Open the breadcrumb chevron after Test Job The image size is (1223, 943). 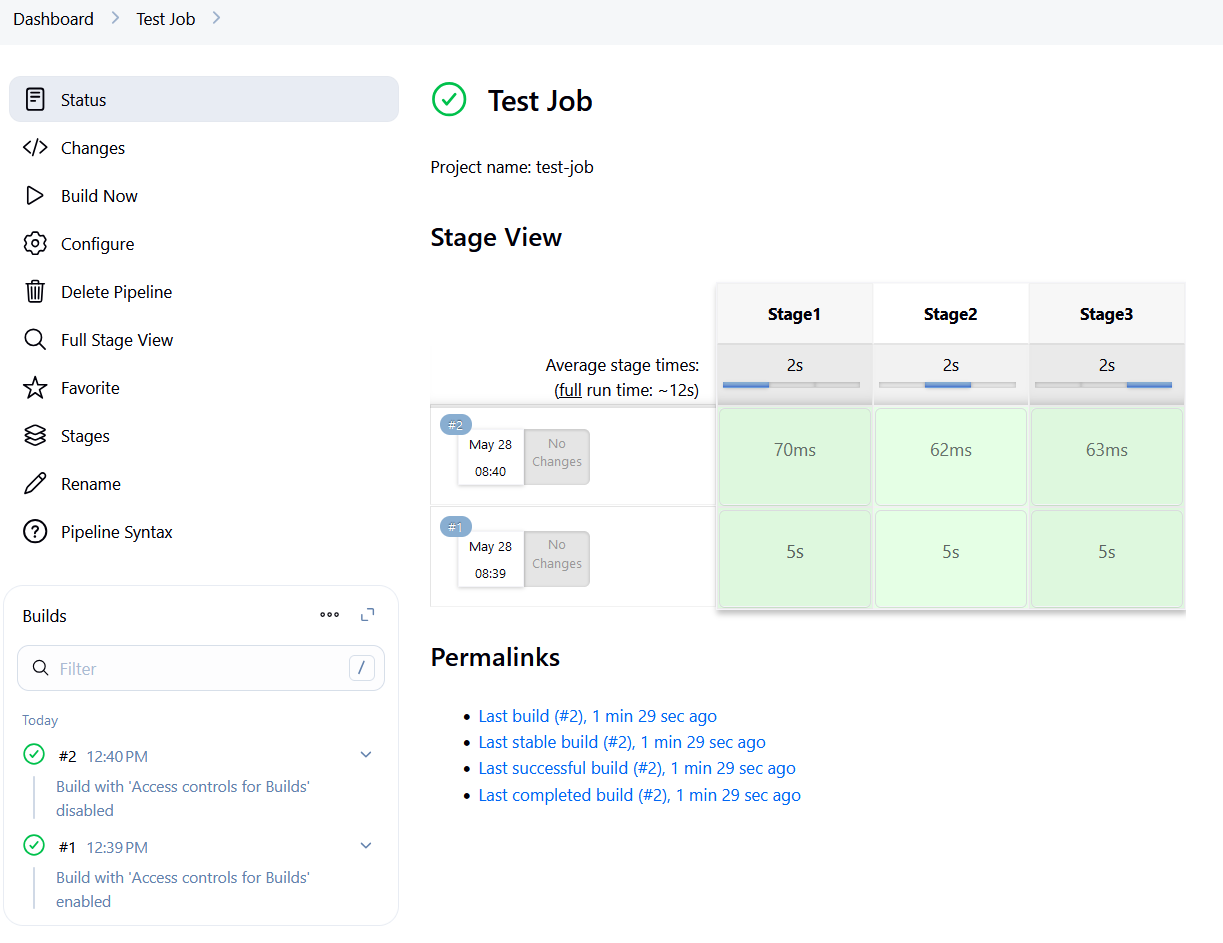pos(217,18)
